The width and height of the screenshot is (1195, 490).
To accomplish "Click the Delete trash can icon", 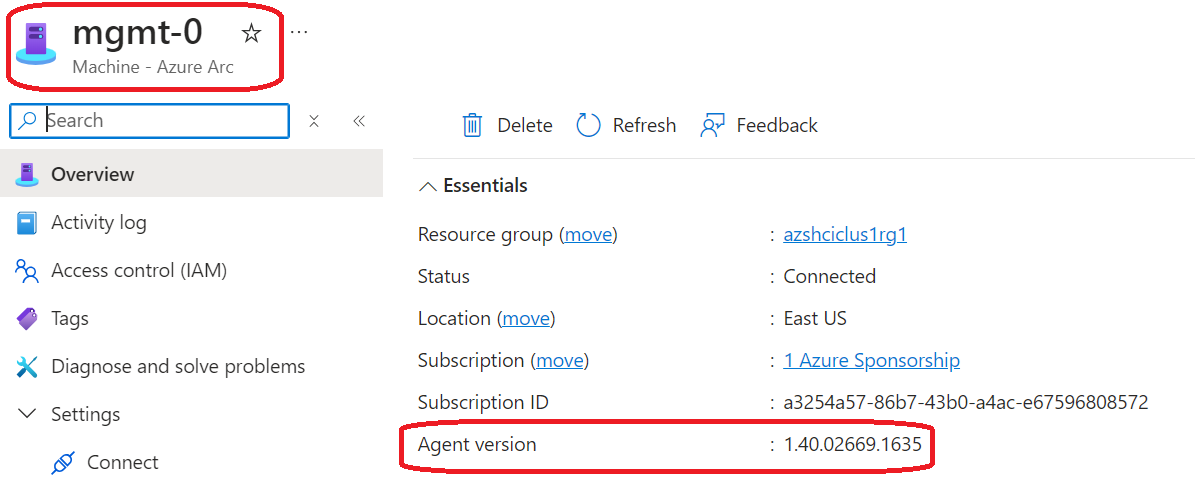I will pyautogui.click(x=472, y=125).
